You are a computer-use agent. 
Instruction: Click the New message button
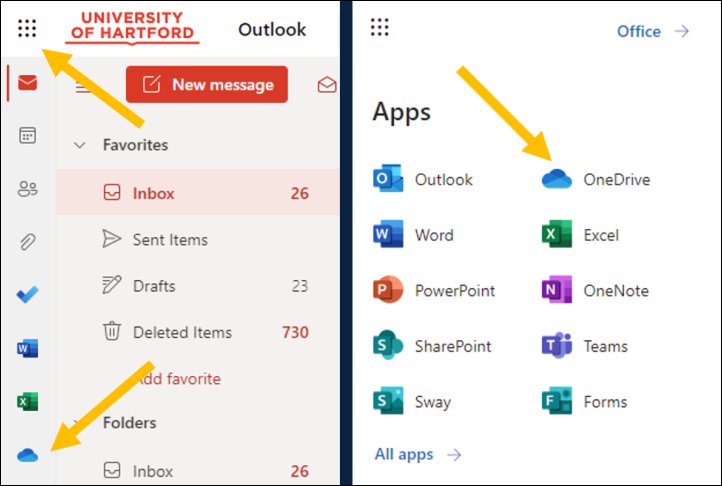coord(207,84)
